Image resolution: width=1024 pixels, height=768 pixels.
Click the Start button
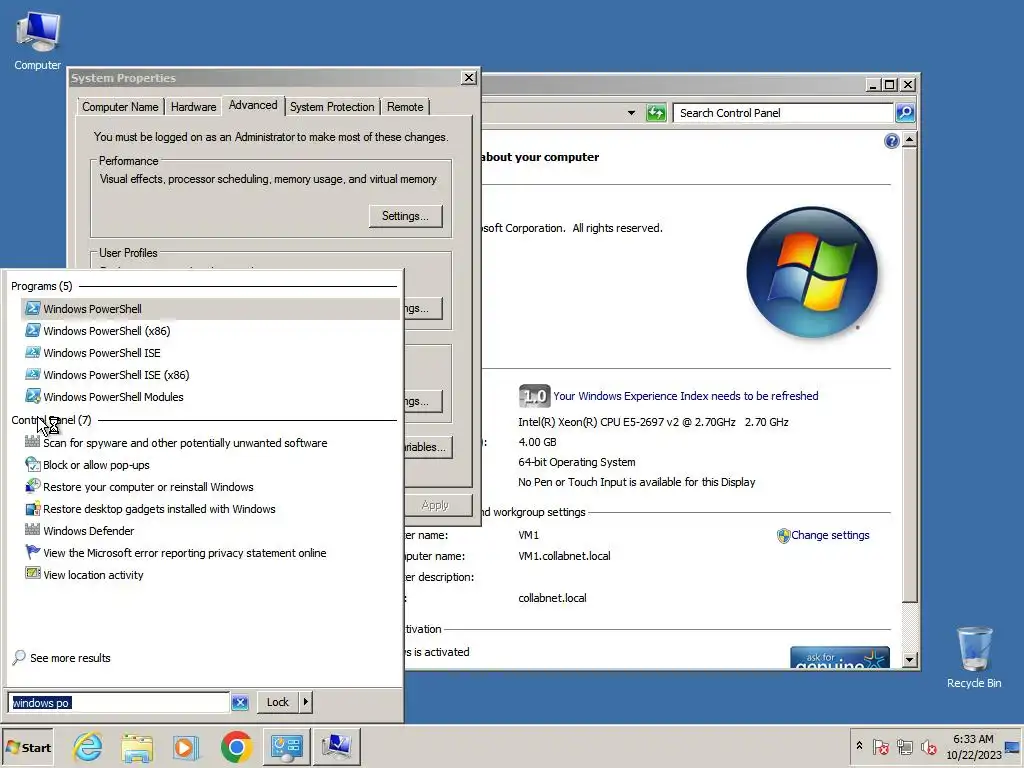point(28,747)
